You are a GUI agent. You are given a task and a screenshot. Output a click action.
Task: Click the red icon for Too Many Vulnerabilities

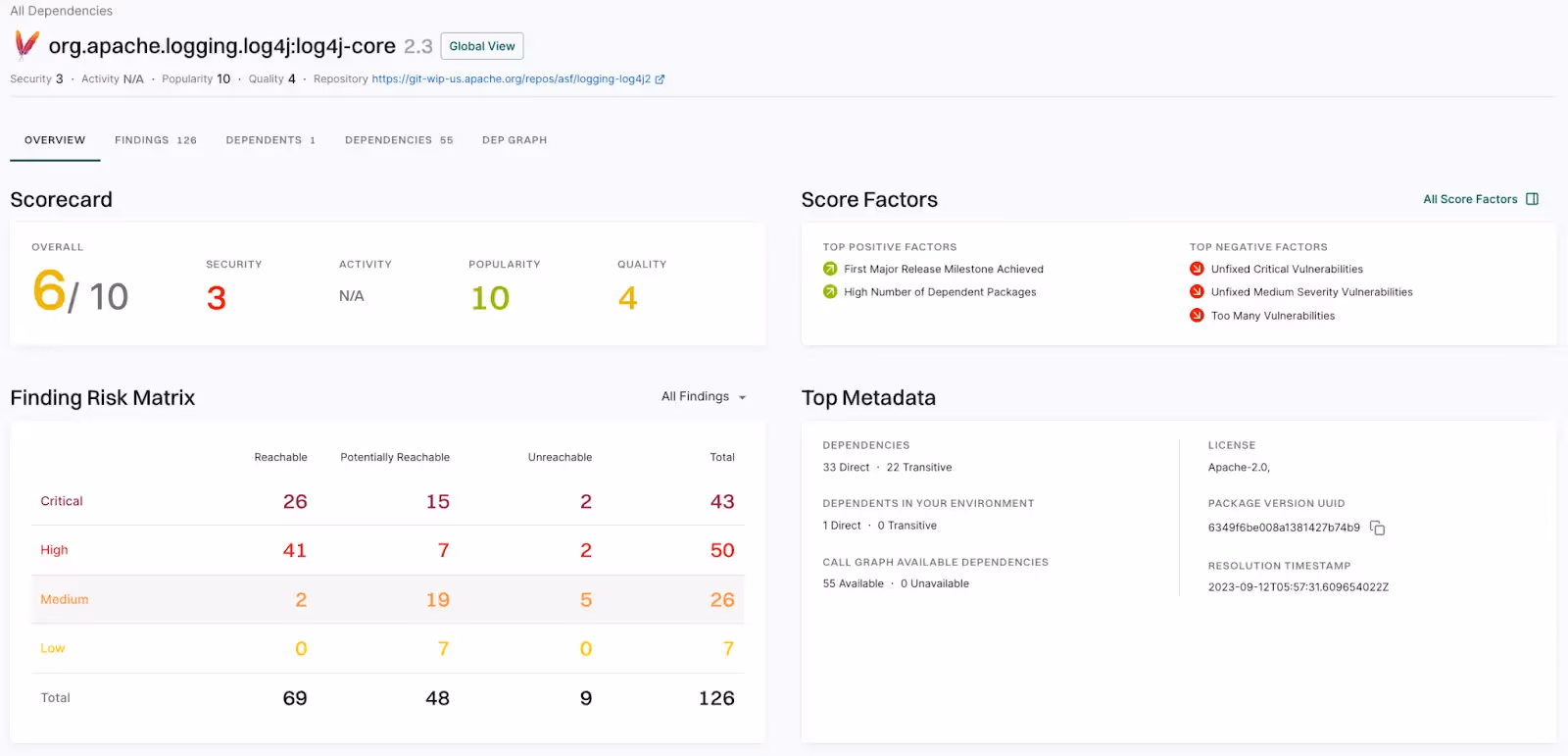(x=1197, y=316)
